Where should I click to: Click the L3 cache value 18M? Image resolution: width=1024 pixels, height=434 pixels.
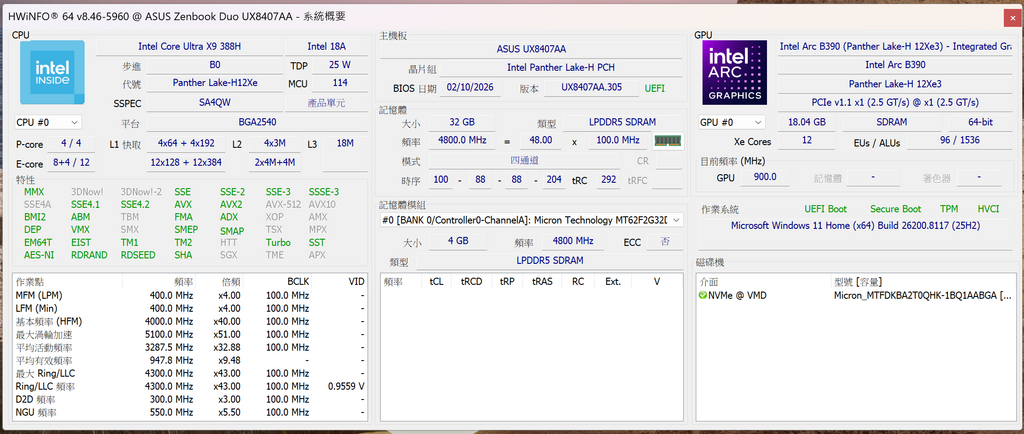[345, 143]
